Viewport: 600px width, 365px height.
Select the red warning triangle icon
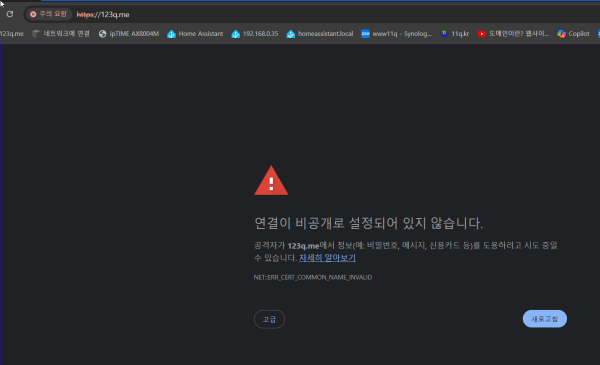tap(271, 181)
